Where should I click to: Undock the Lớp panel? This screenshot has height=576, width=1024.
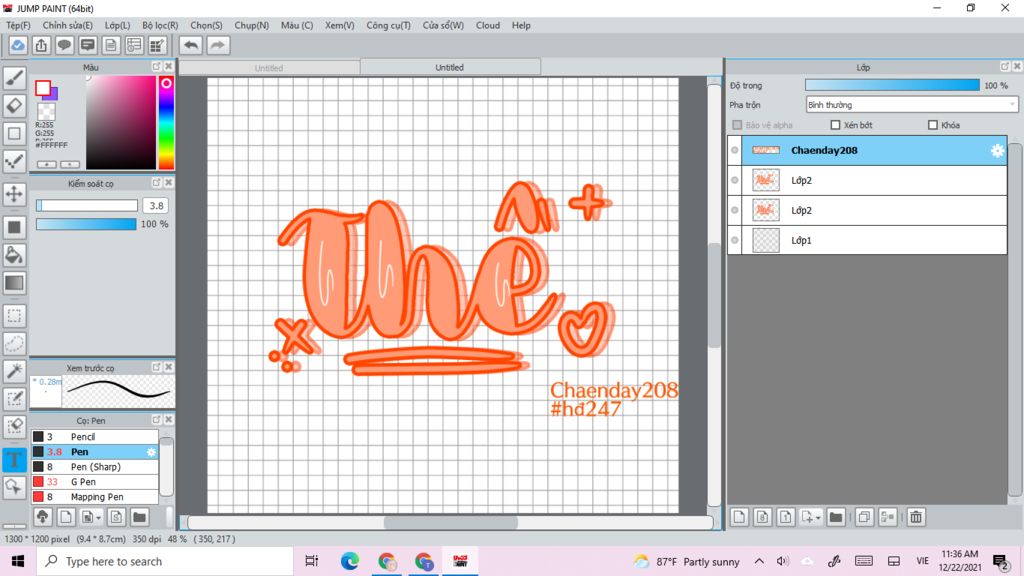[x=1004, y=67]
